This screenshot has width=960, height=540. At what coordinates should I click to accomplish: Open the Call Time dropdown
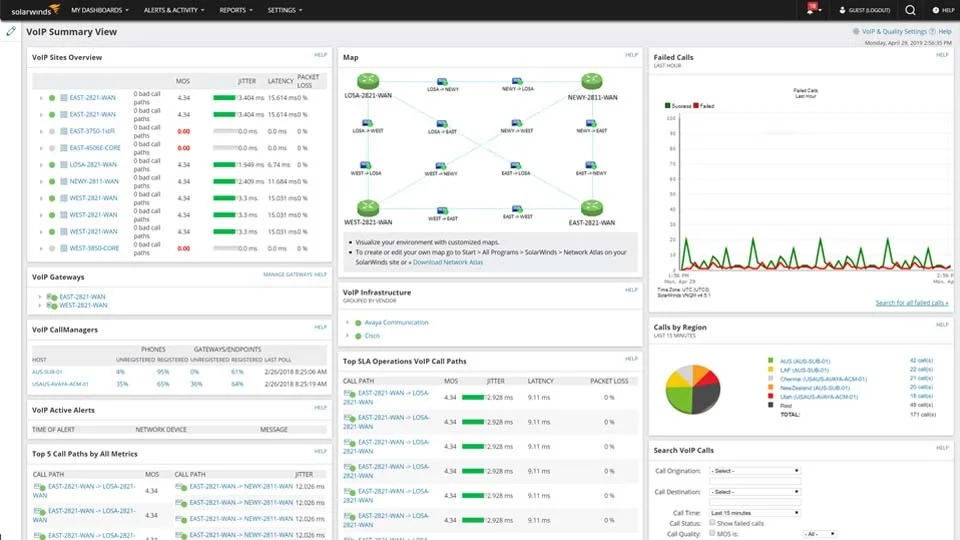pyautogui.click(x=755, y=512)
